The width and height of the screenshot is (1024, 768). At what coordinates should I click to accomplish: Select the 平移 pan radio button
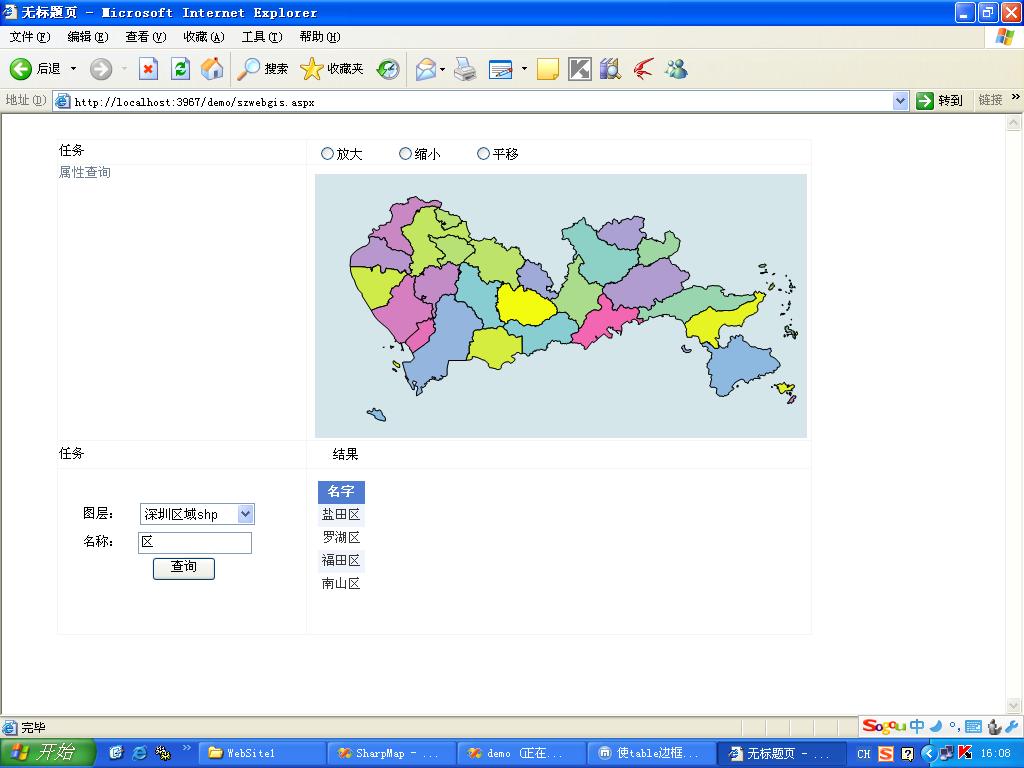coord(484,153)
